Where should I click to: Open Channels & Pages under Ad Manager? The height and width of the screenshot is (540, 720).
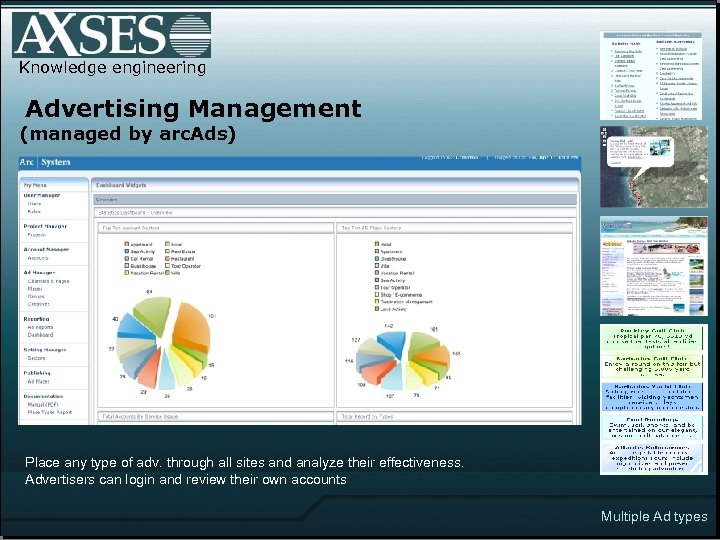tap(48, 281)
